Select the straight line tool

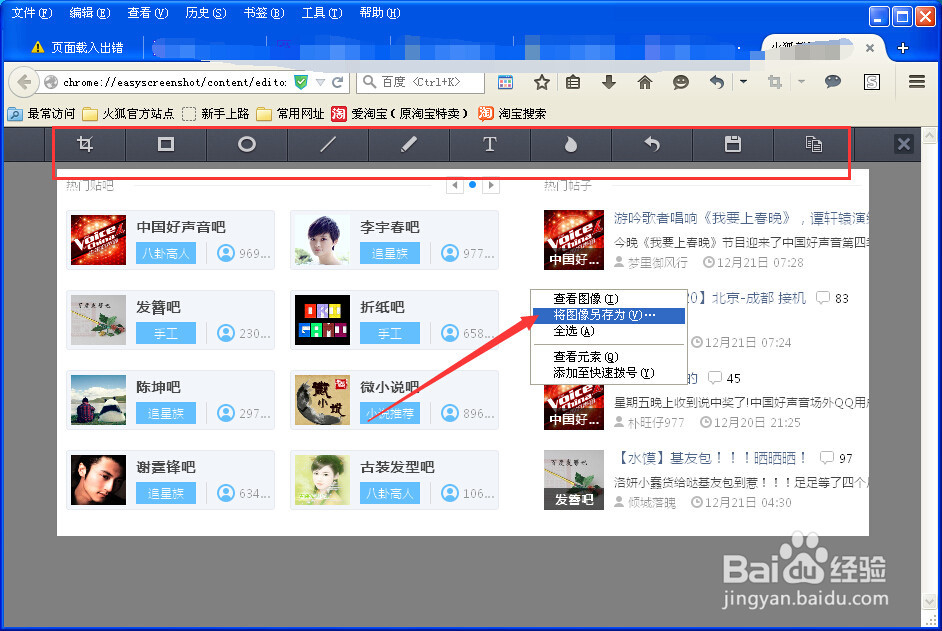tap(328, 144)
